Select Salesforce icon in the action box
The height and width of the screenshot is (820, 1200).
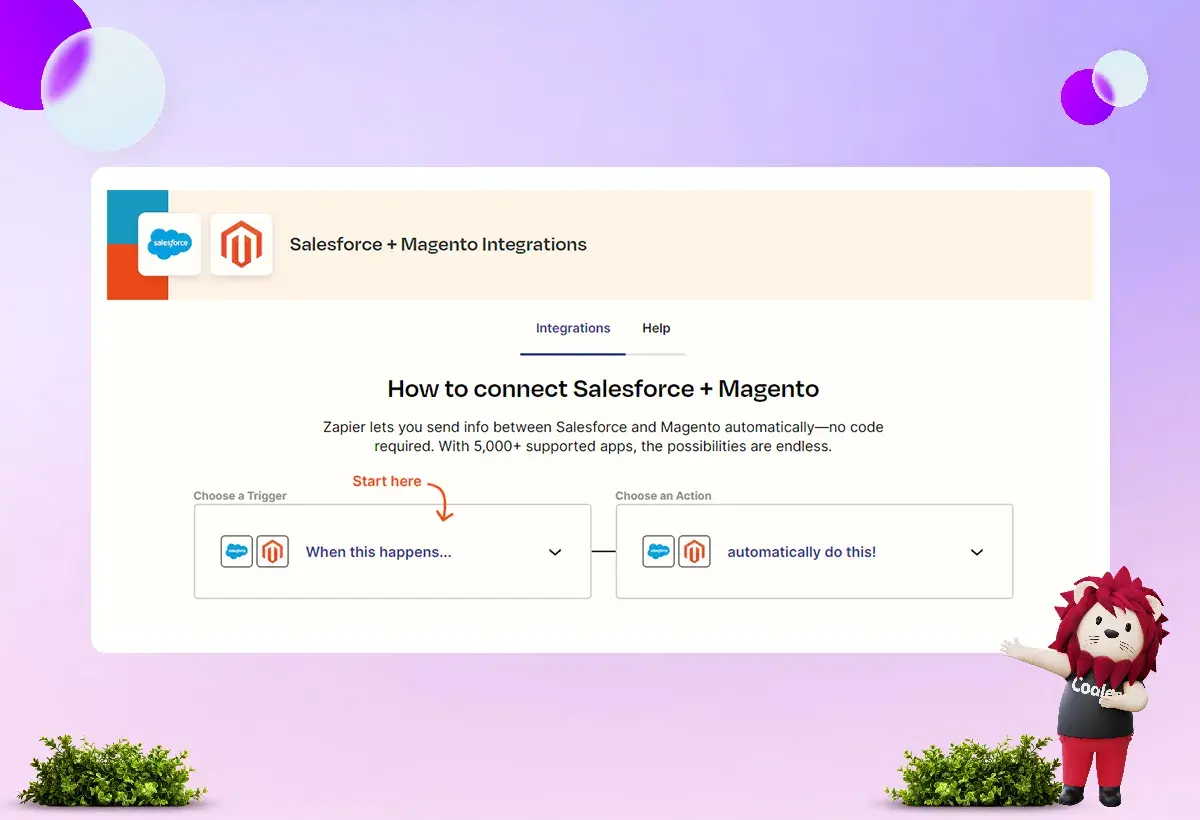click(x=658, y=552)
